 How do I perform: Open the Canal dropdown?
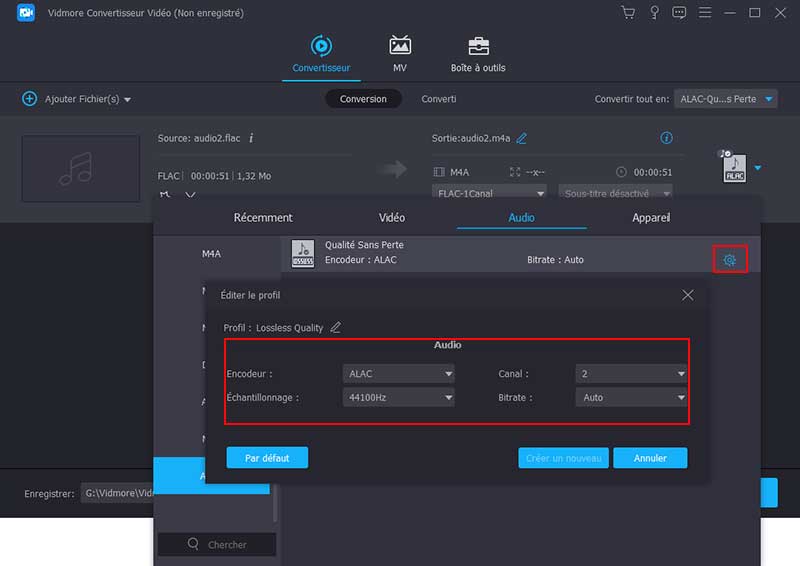click(x=631, y=374)
